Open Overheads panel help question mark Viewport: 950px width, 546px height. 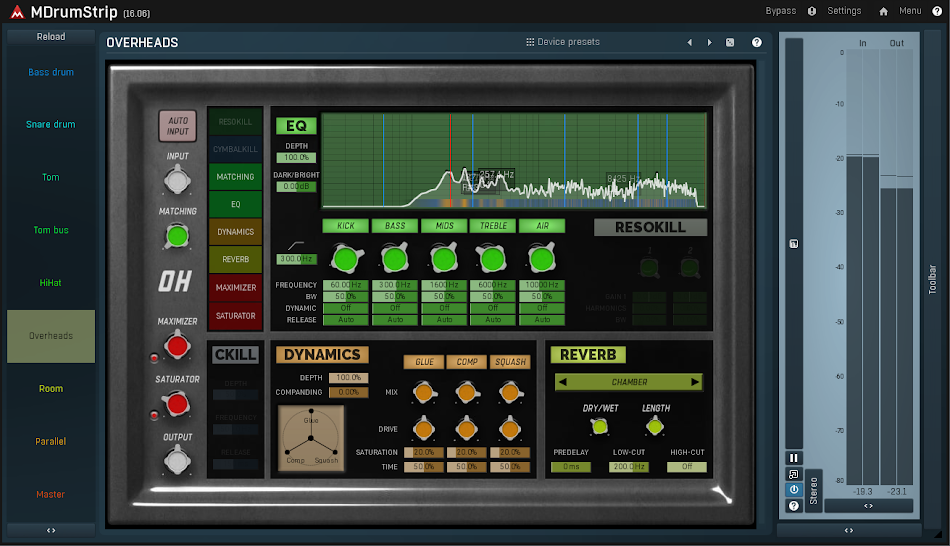pos(757,42)
